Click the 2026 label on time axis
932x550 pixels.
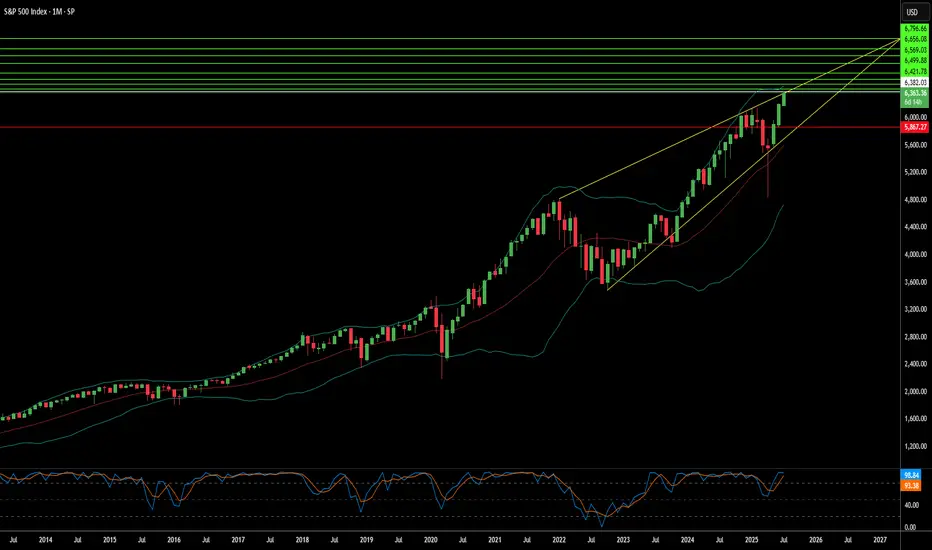(816, 540)
